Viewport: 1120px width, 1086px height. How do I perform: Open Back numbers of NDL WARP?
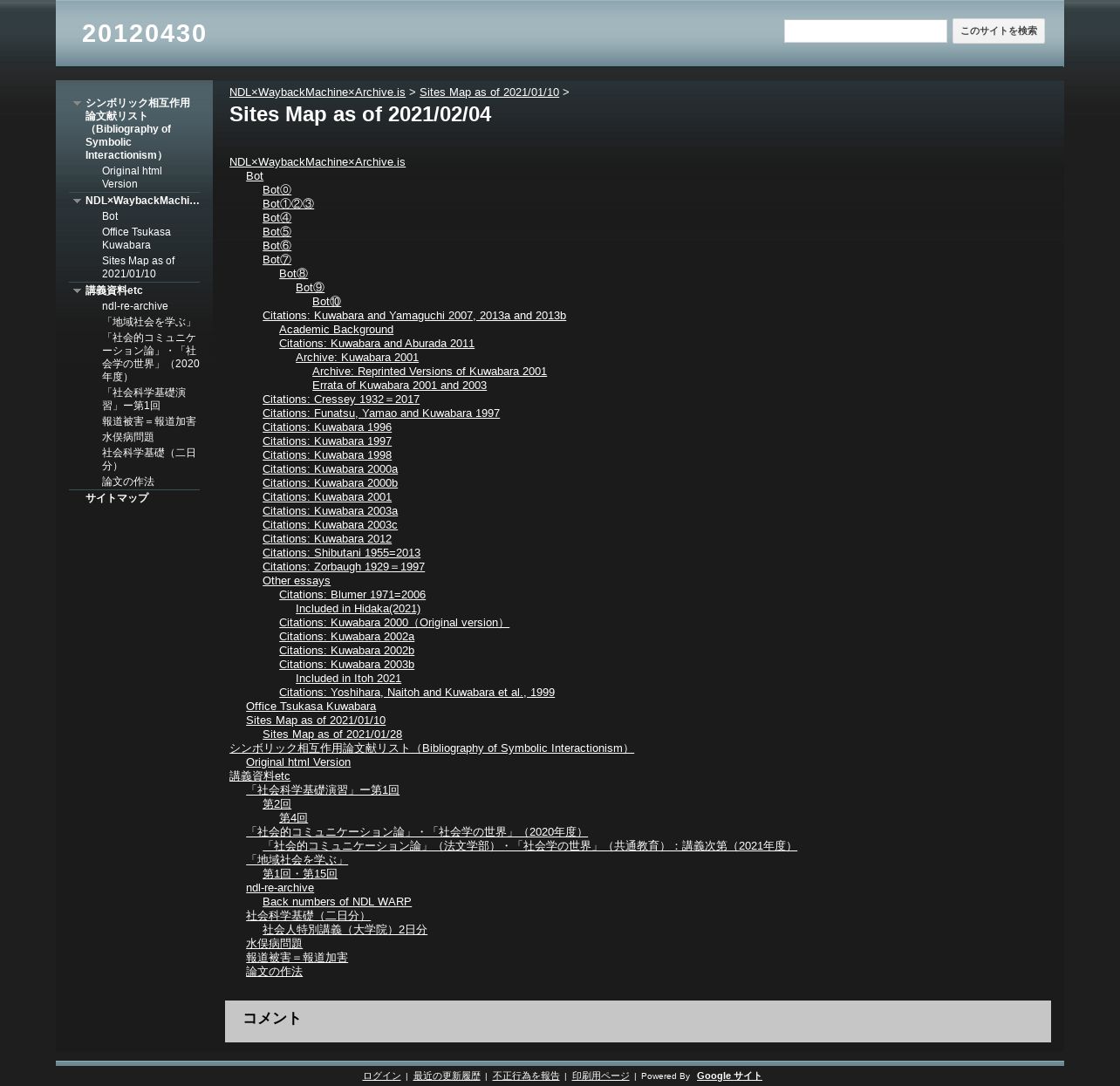coord(337,901)
